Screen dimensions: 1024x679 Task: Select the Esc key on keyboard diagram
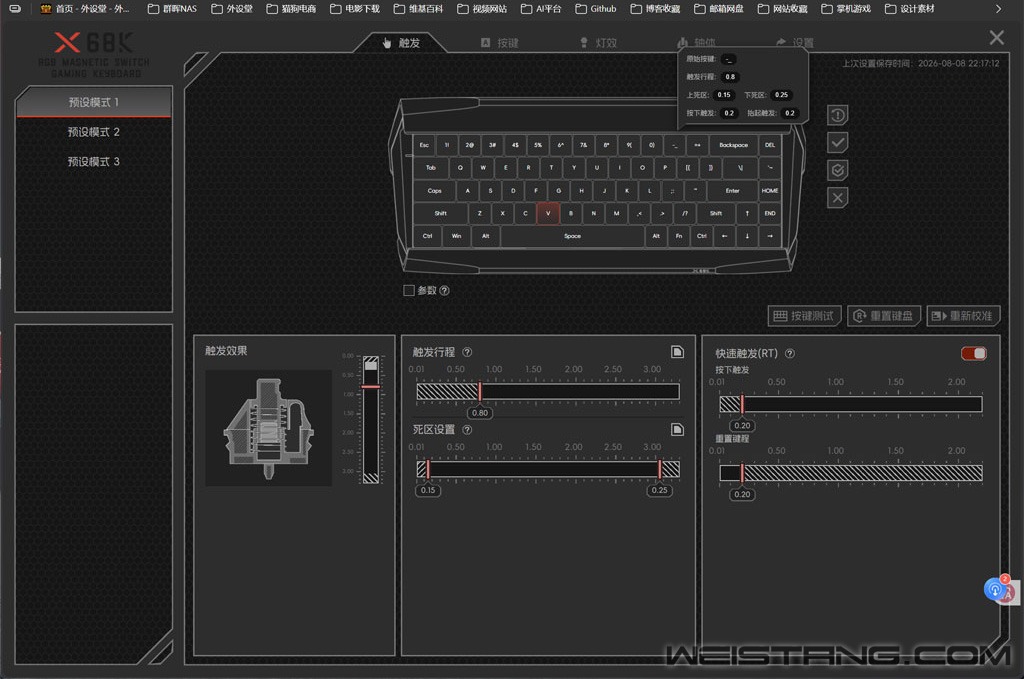coord(424,145)
